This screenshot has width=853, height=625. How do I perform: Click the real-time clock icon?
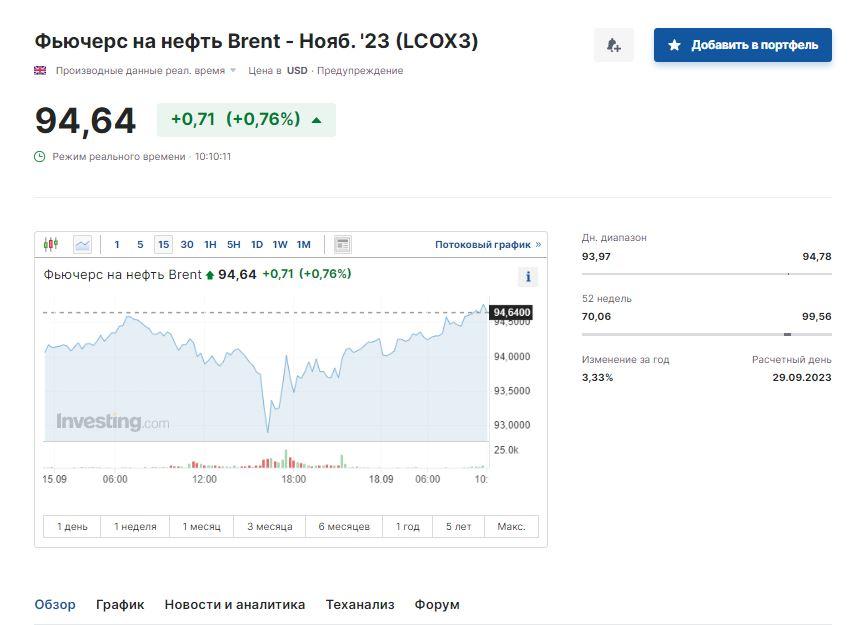click(x=40, y=156)
